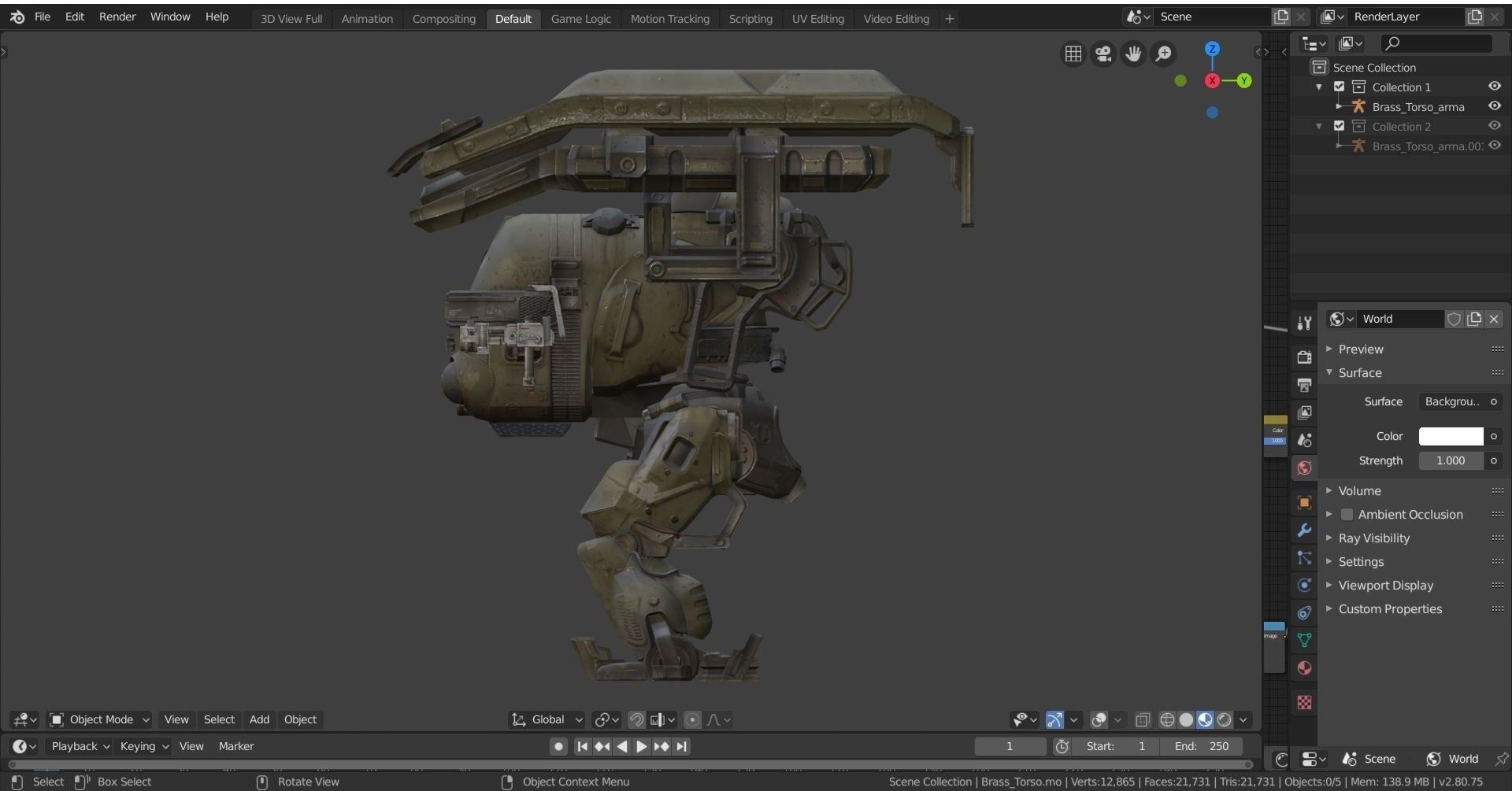Open the Physics properties tab
The height and width of the screenshot is (791, 1512).
click(x=1304, y=585)
